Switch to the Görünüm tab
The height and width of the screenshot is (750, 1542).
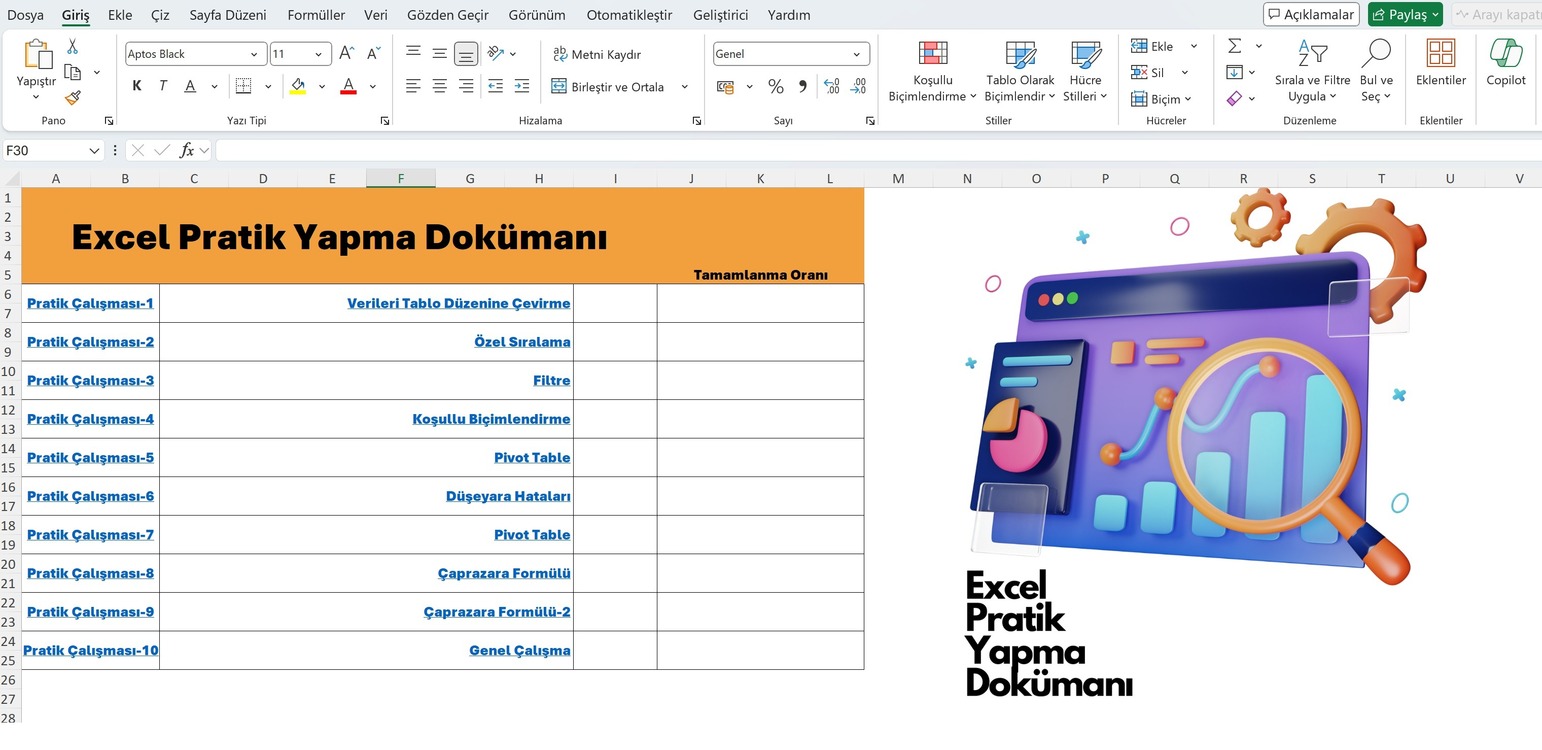[x=537, y=15]
